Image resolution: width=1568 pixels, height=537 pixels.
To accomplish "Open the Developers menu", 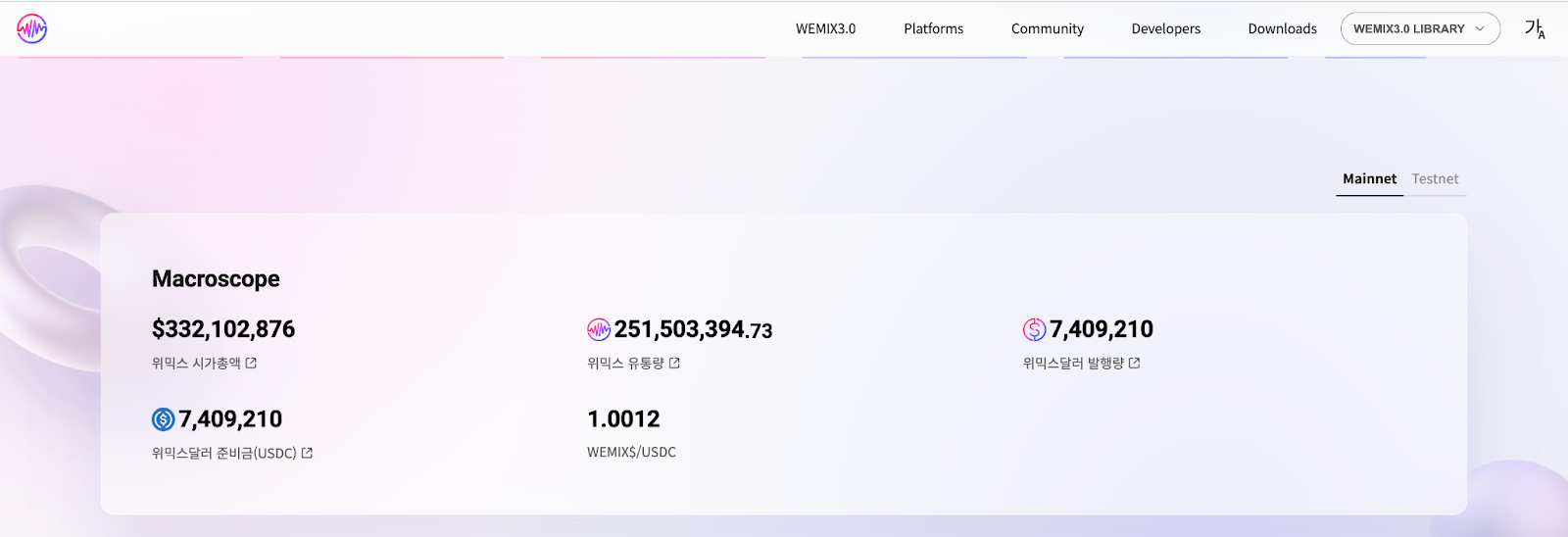I will coord(1166,28).
